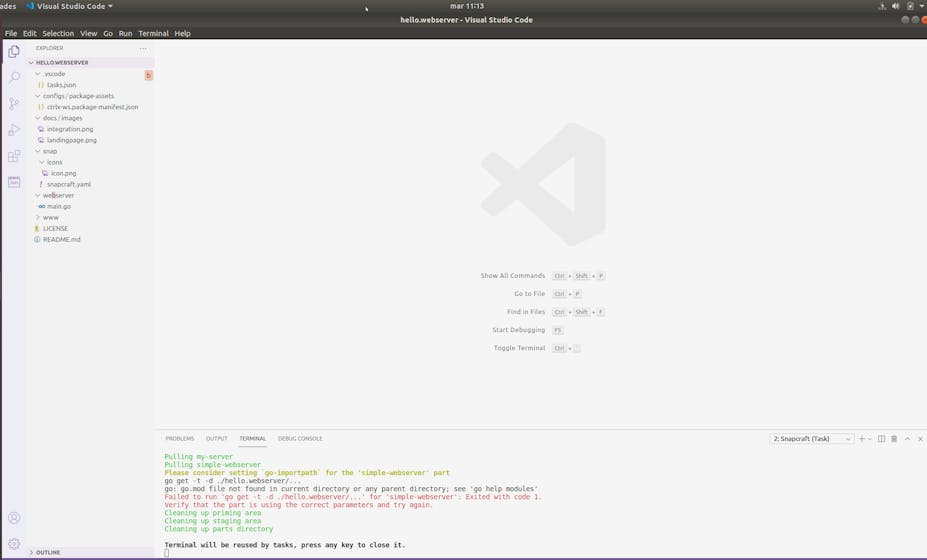Screen dimensions: 927x560
Task: Expand the OUTLINE section
Action: (x=47, y=552)
